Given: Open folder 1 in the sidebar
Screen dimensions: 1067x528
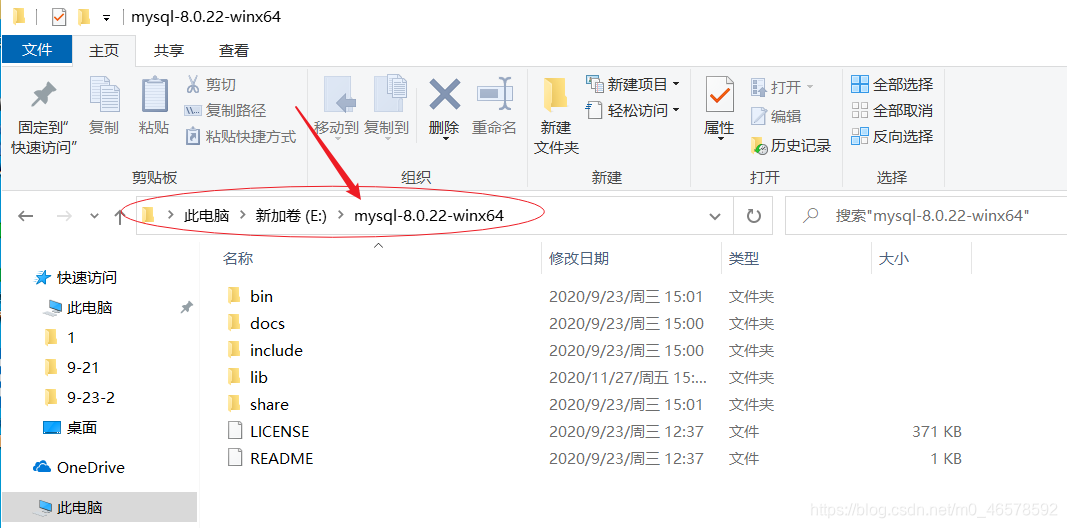Looking at the screenshot, I should tap(71, 337).
